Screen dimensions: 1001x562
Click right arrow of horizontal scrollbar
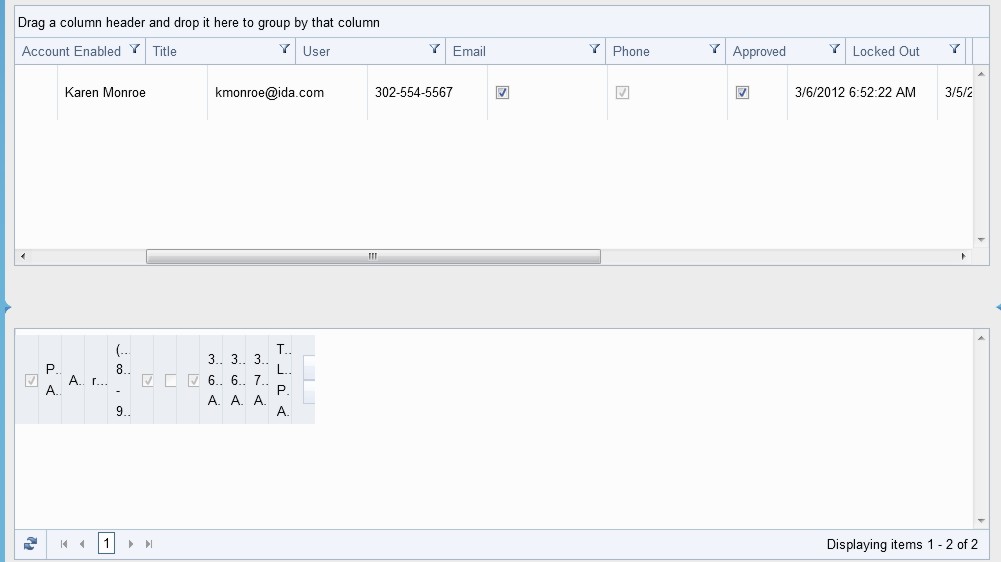(963, 256)
